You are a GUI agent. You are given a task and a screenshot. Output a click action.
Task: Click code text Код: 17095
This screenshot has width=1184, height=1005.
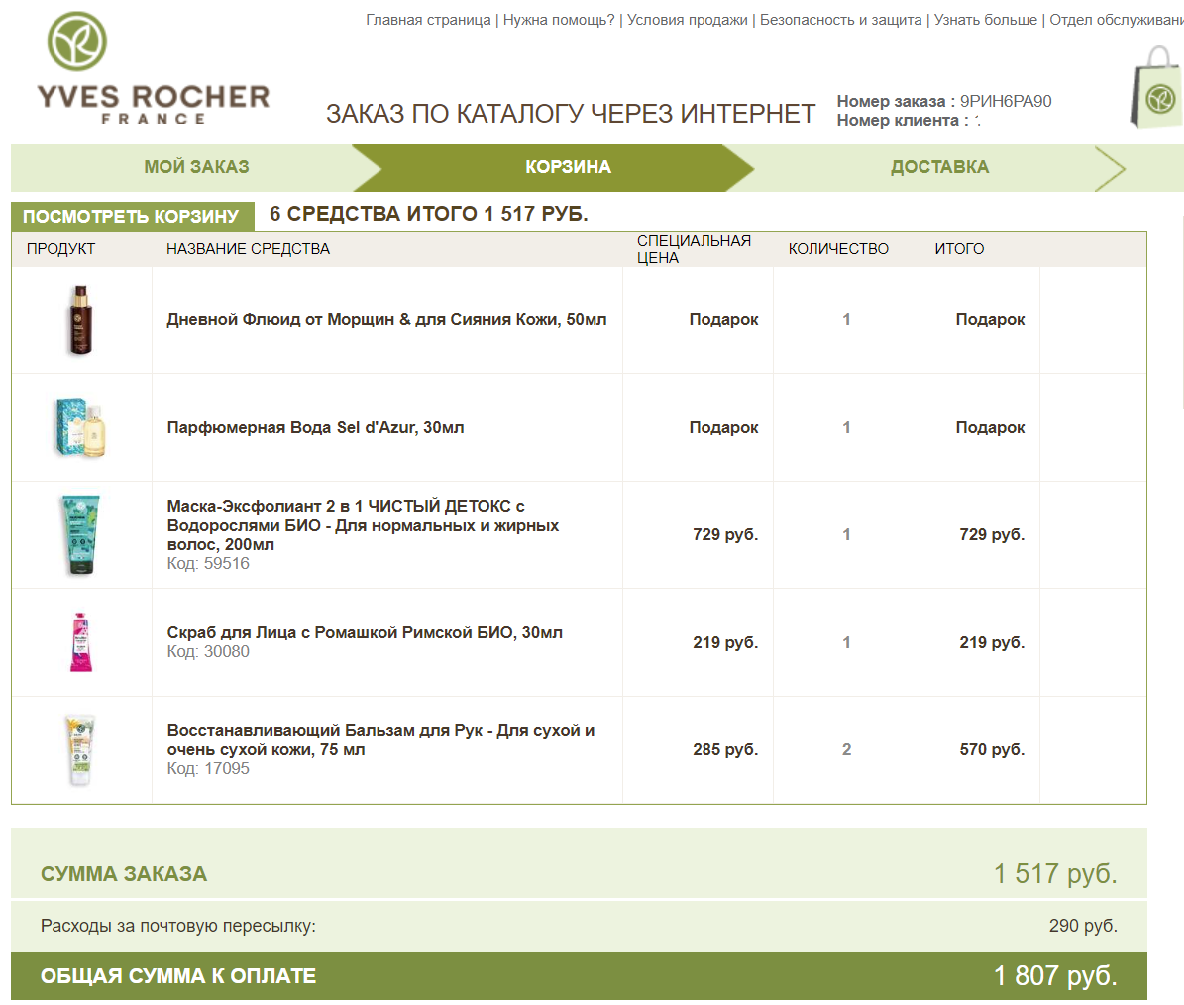[x=208, y=768]
